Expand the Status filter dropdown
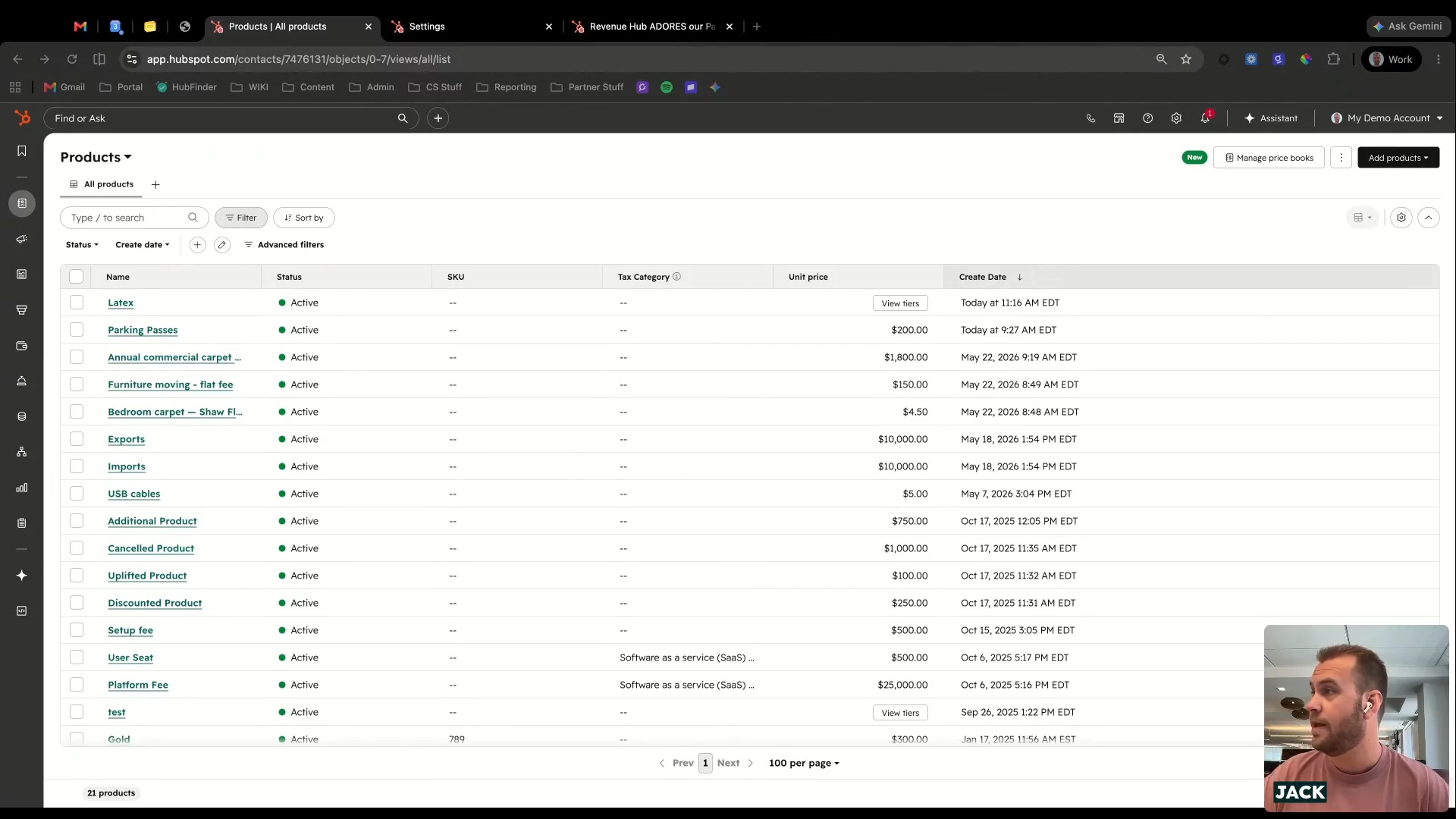Screen dimensions: 1456x819 click(82, 245)
